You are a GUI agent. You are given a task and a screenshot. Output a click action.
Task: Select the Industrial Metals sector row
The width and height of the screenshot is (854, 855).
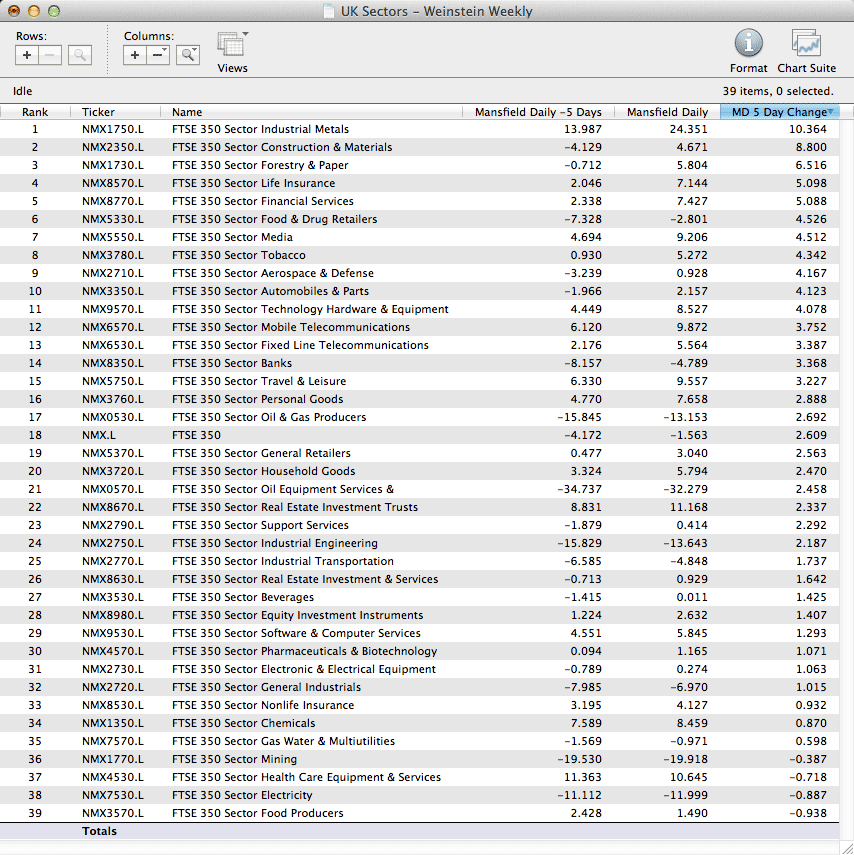point(260,129)
